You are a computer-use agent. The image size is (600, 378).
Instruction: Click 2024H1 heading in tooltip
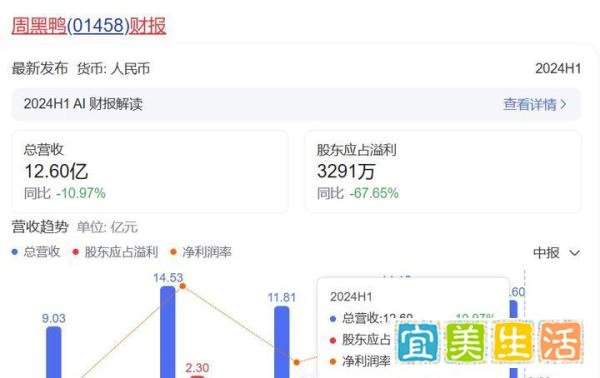(351, 297)
